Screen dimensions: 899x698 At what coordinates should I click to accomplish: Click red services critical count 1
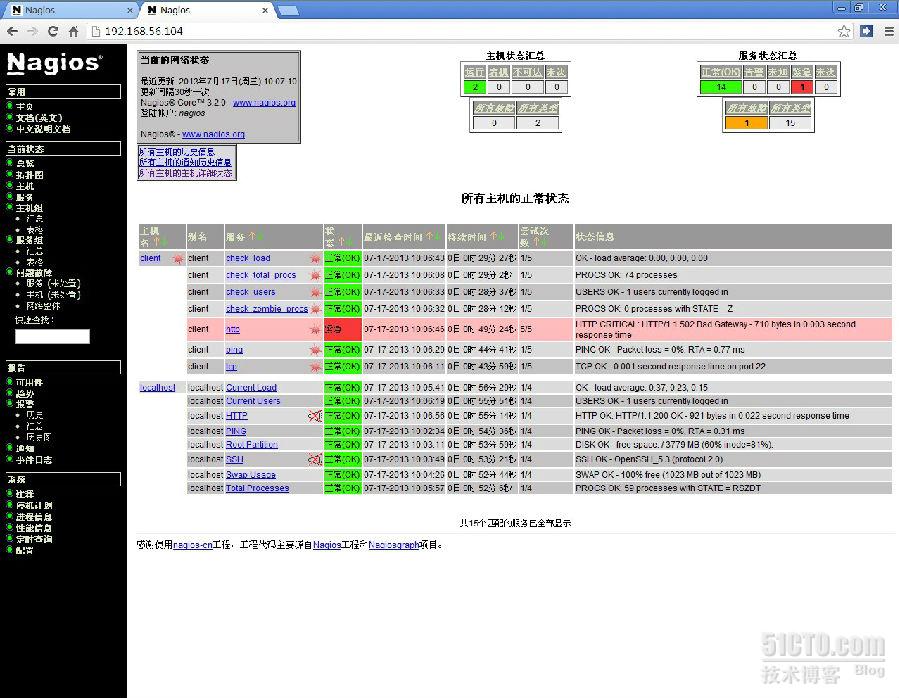coord(802,87)
